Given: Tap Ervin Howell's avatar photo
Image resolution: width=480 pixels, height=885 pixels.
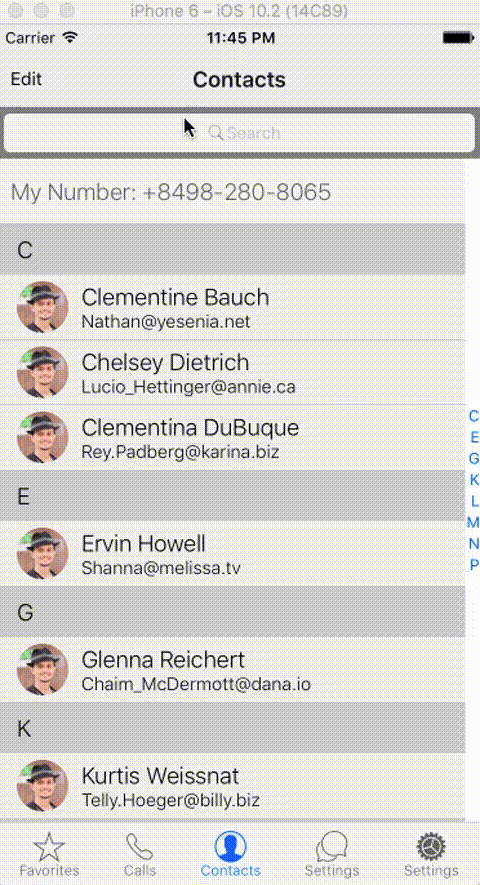Looking at the screenshot, I should tap(42, 553).
